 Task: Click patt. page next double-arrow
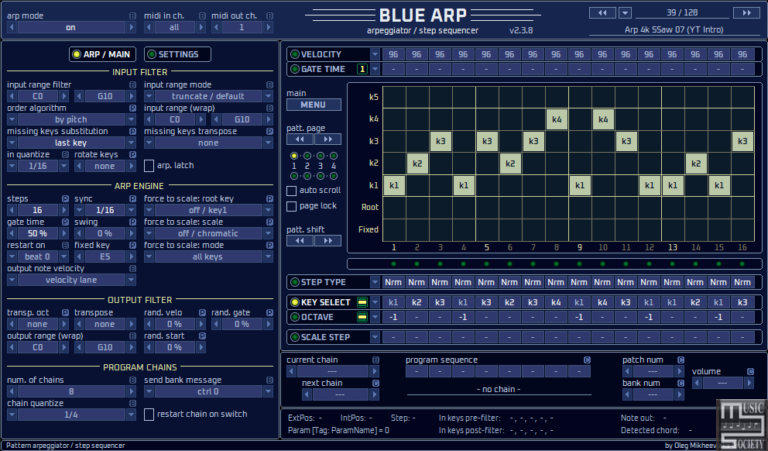coord(328,140)
